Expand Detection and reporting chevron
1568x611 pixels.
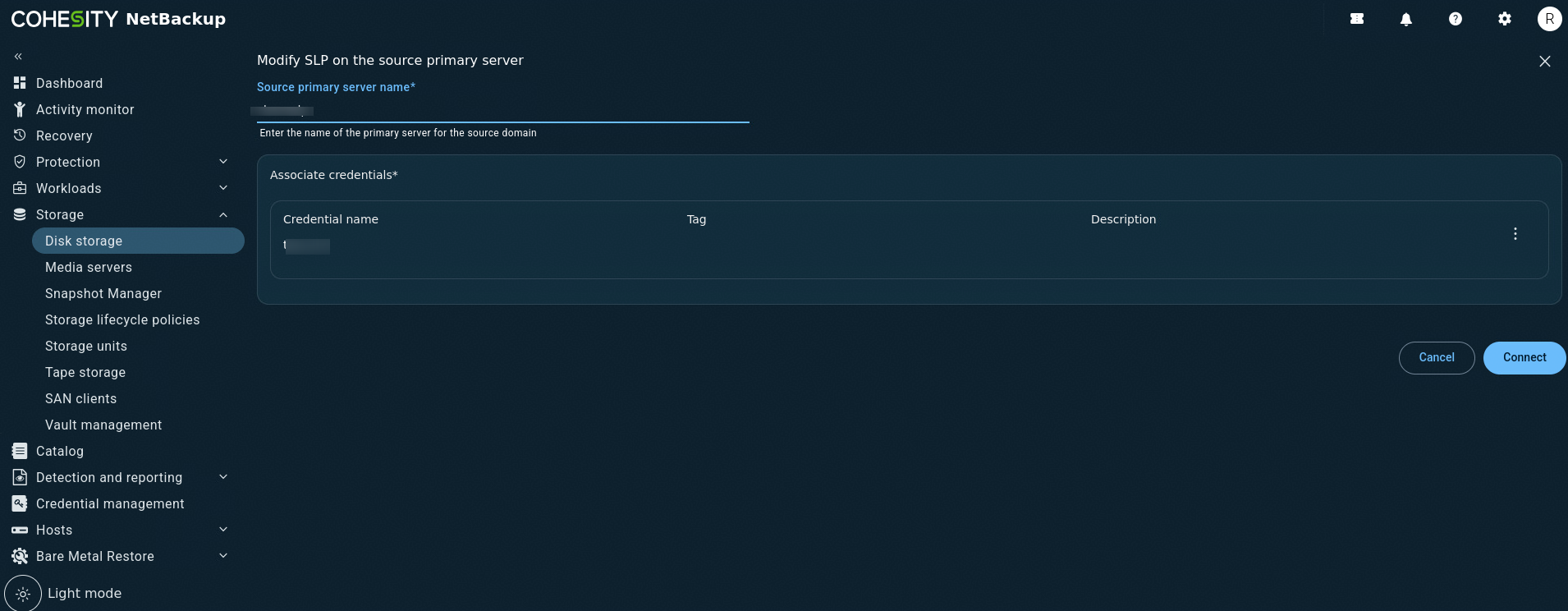click(x=223, y=477)
